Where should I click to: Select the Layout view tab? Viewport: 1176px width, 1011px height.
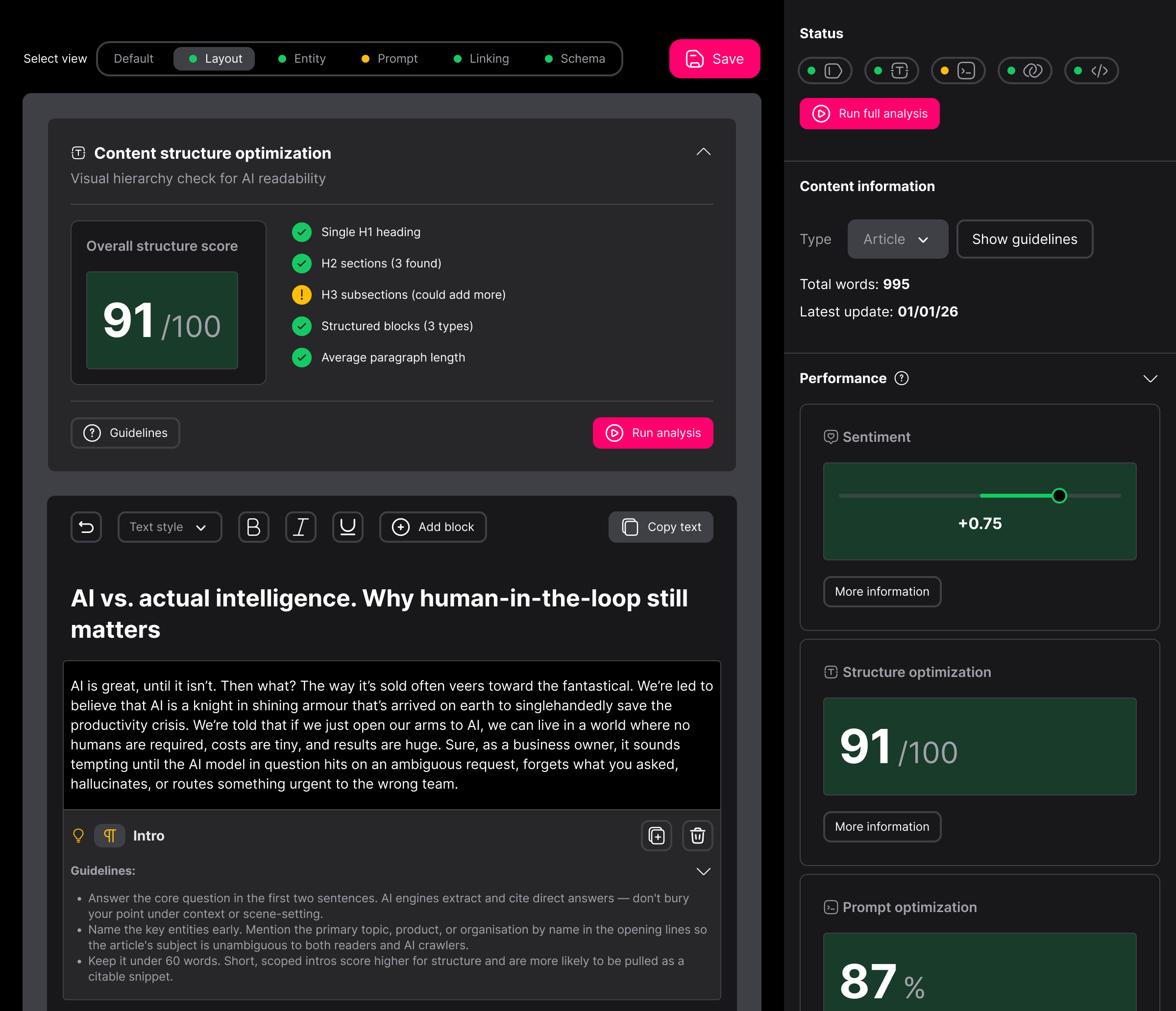tap(214, 59)
